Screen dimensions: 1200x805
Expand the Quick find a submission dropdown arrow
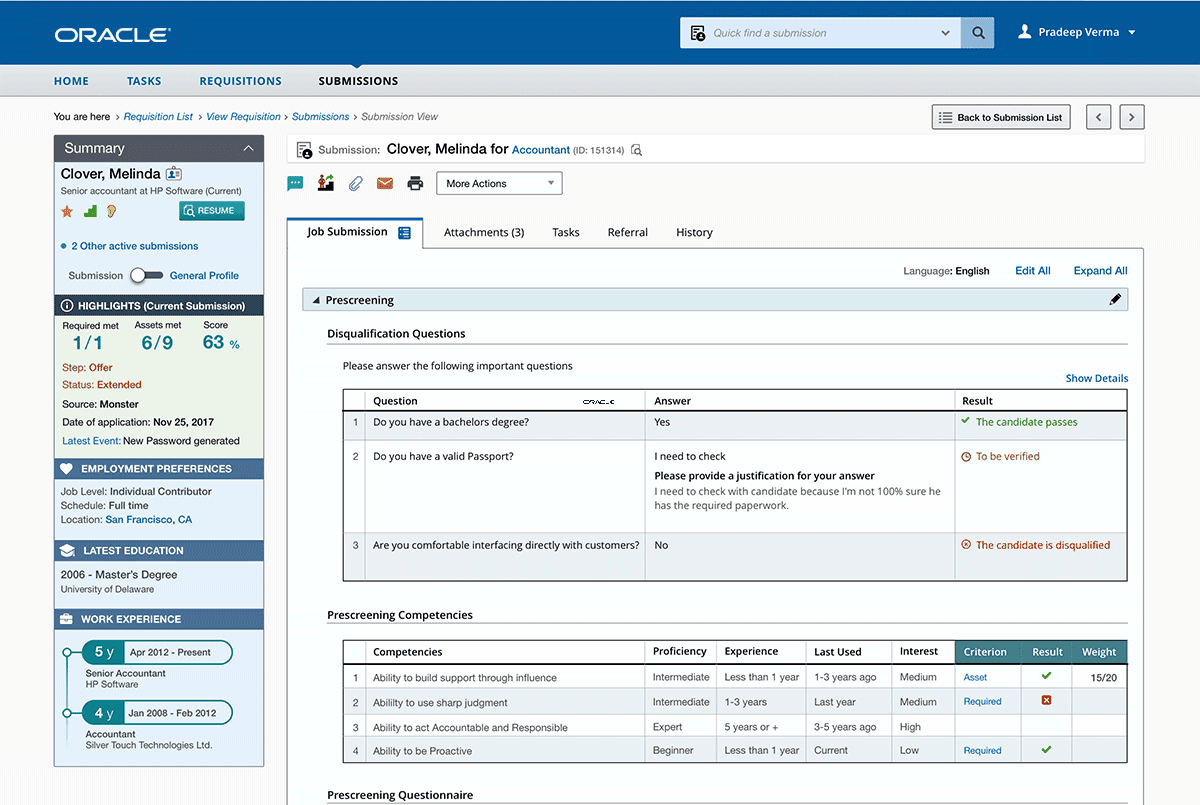944,32
